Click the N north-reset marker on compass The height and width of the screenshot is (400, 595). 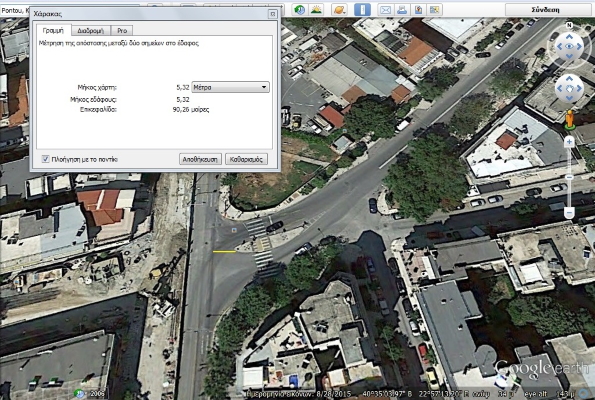click(x=569, y=25)
